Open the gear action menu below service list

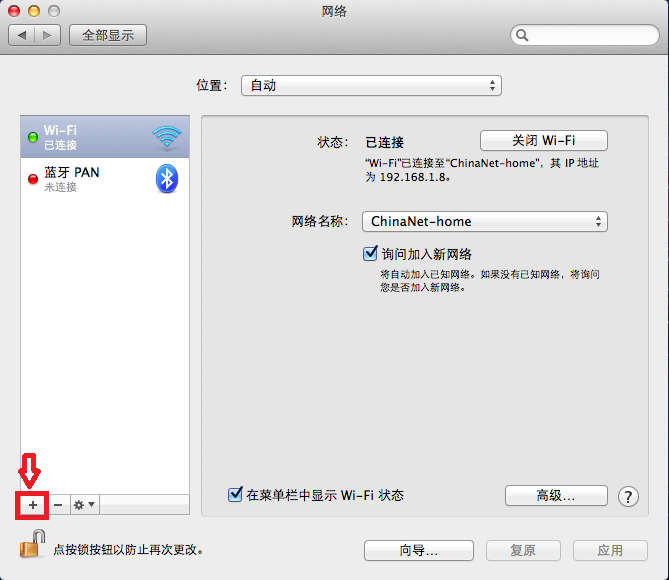(84, 505)
